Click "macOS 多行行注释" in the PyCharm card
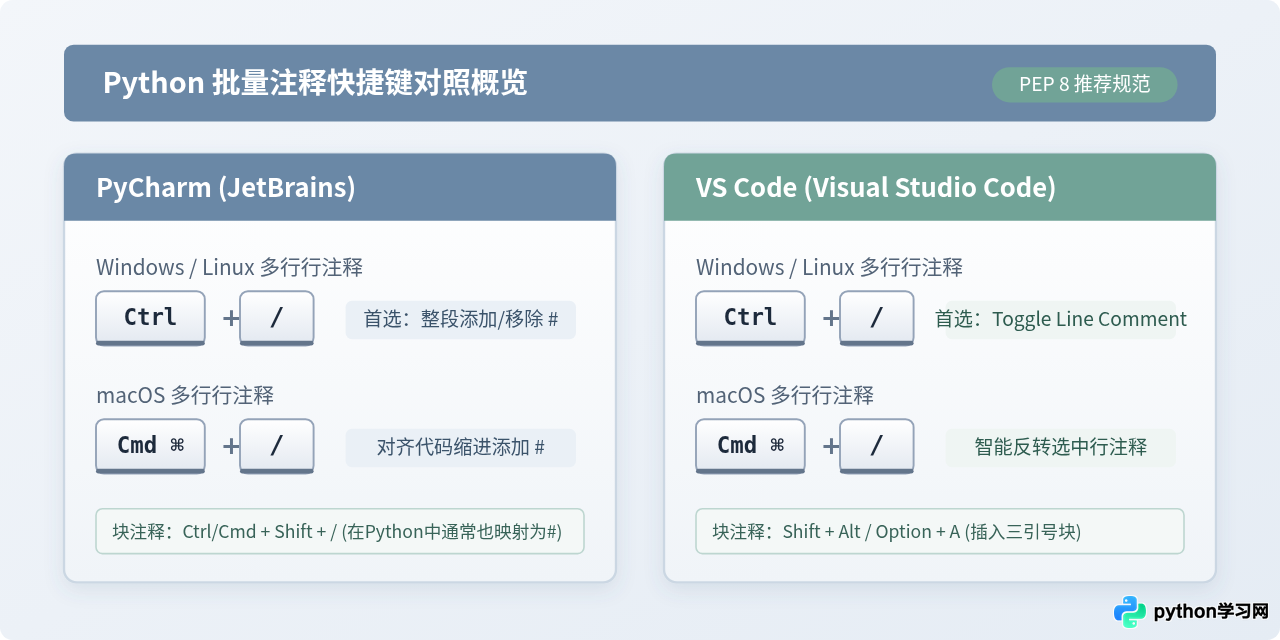 coord(185,395)
